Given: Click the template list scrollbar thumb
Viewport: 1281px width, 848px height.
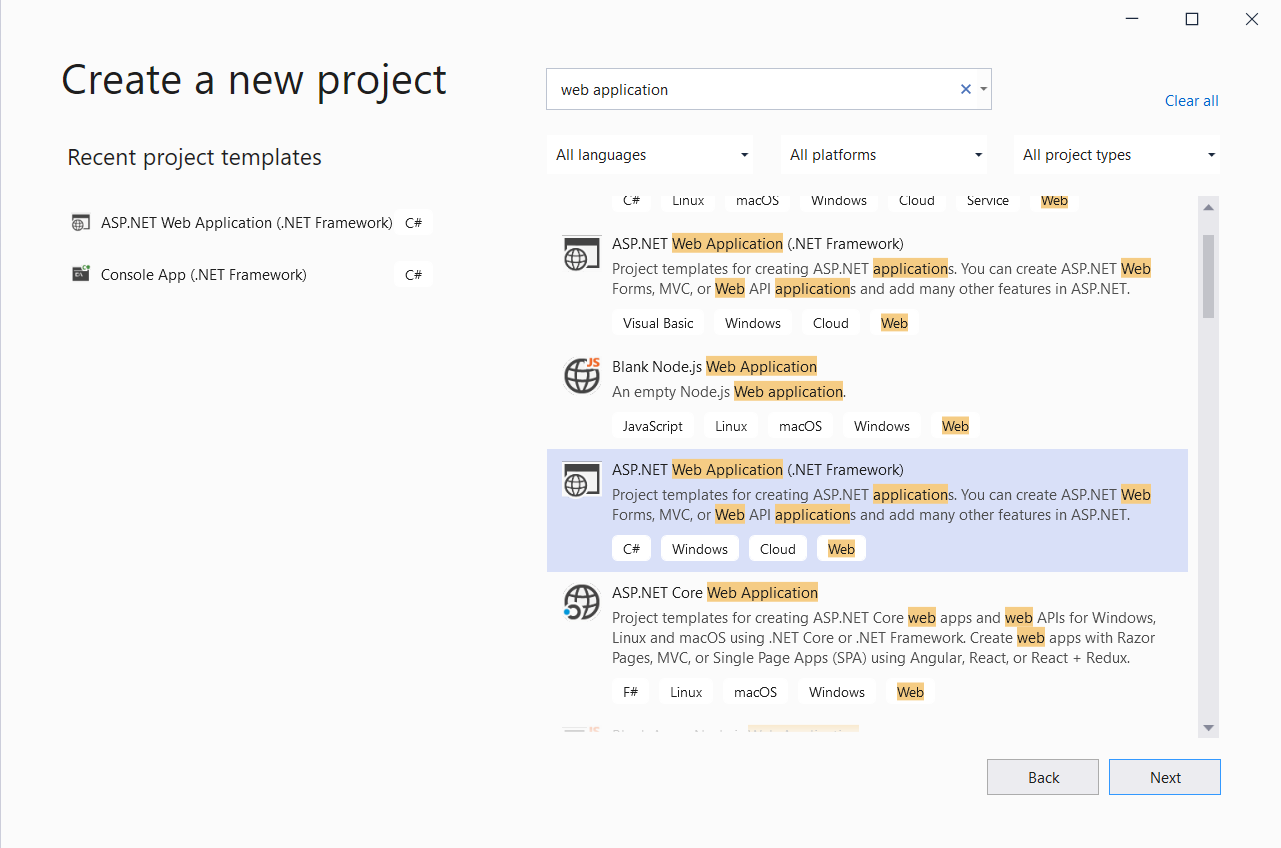Looking at the screenshot, I should [1208, 276].
